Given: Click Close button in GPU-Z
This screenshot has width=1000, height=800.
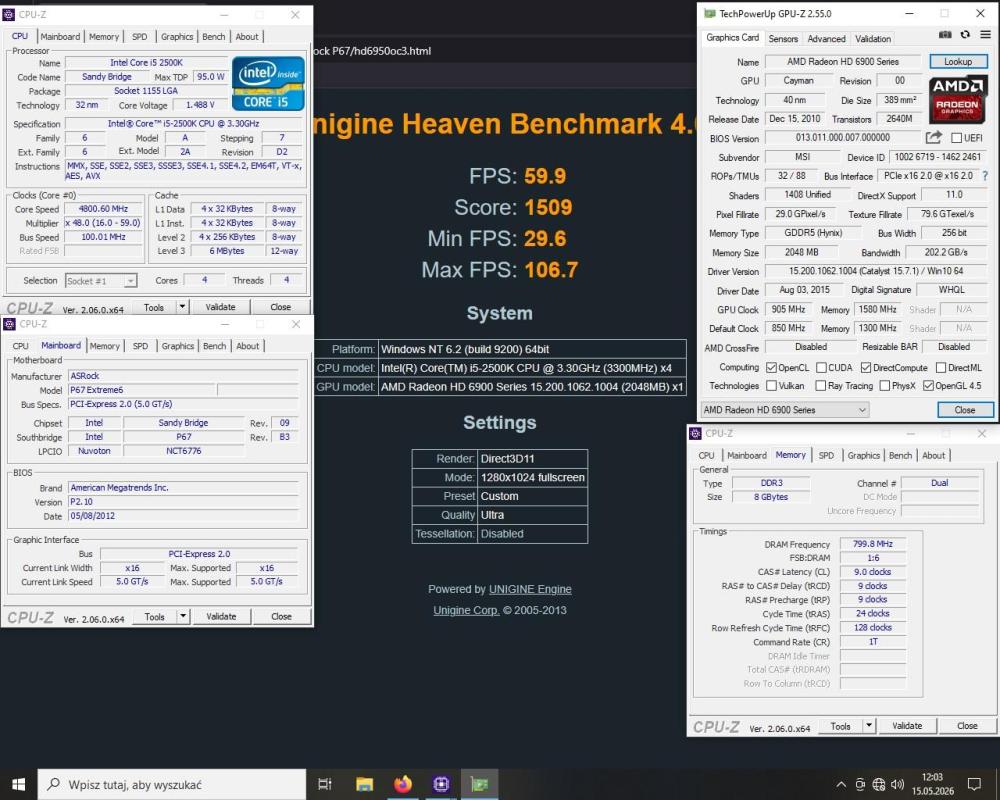Looking at the screenshot, I should pyautogui.click(x=965, y=410).
